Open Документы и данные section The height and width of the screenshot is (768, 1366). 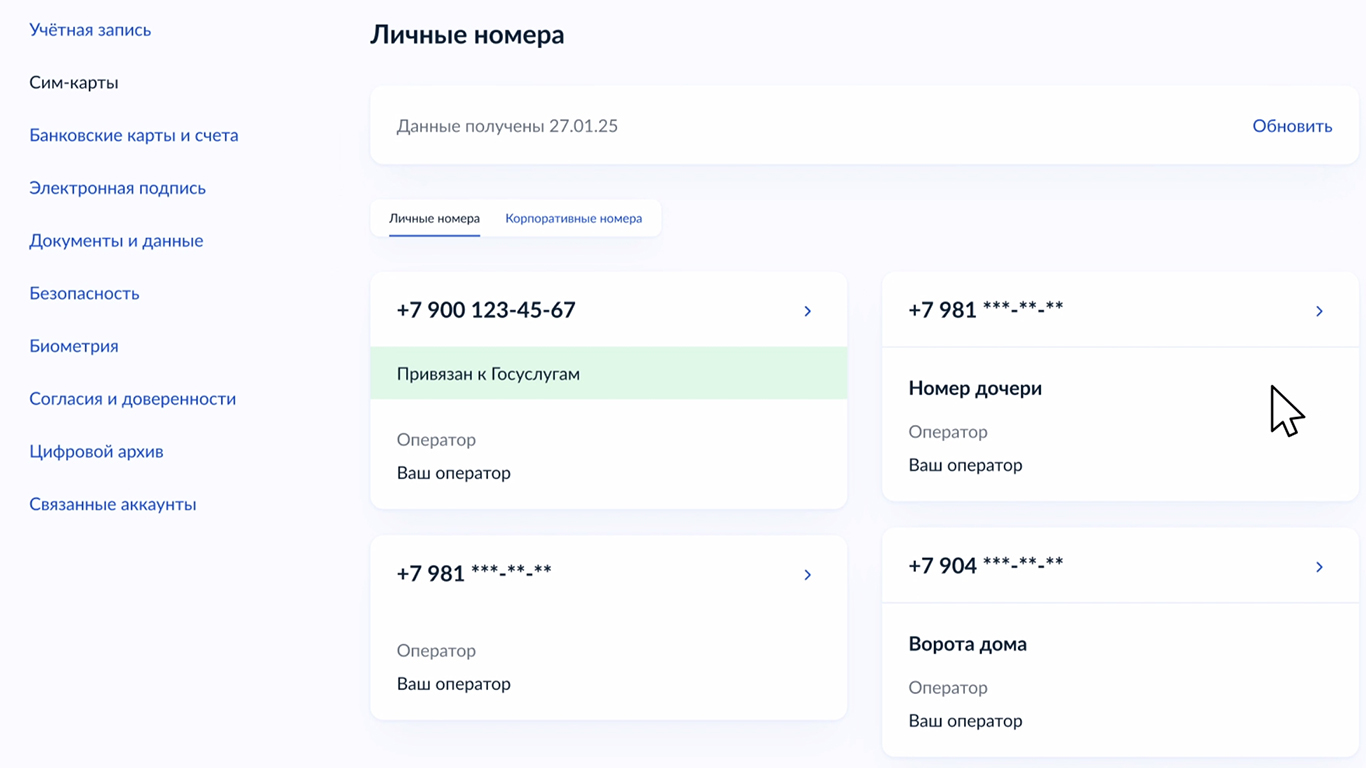click(x=116, y=241)
